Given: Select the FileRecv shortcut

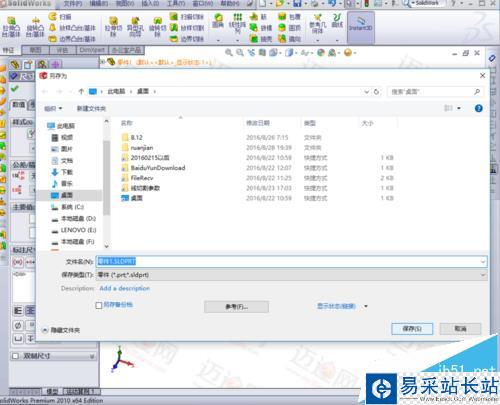Looking at the screenshot, I should click(137, 178).
